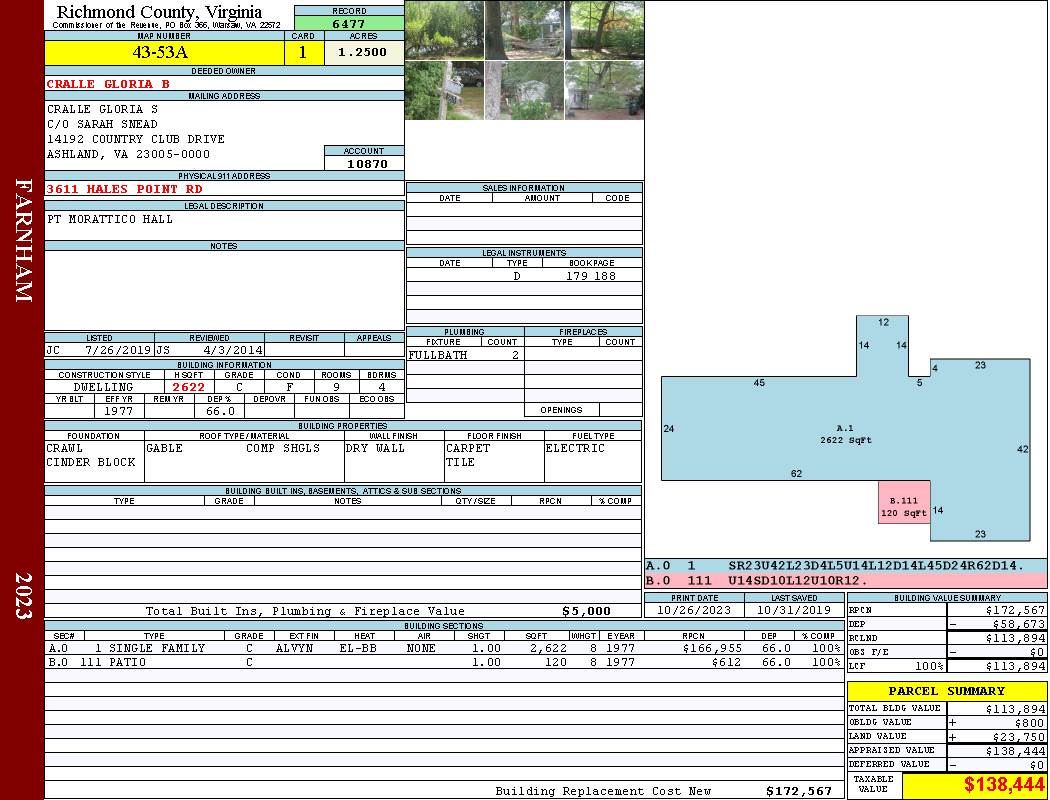The image size is (1050, 800).
Task: Click the FULLBATH plumbing fixture entry
Action: click(438, 355)
